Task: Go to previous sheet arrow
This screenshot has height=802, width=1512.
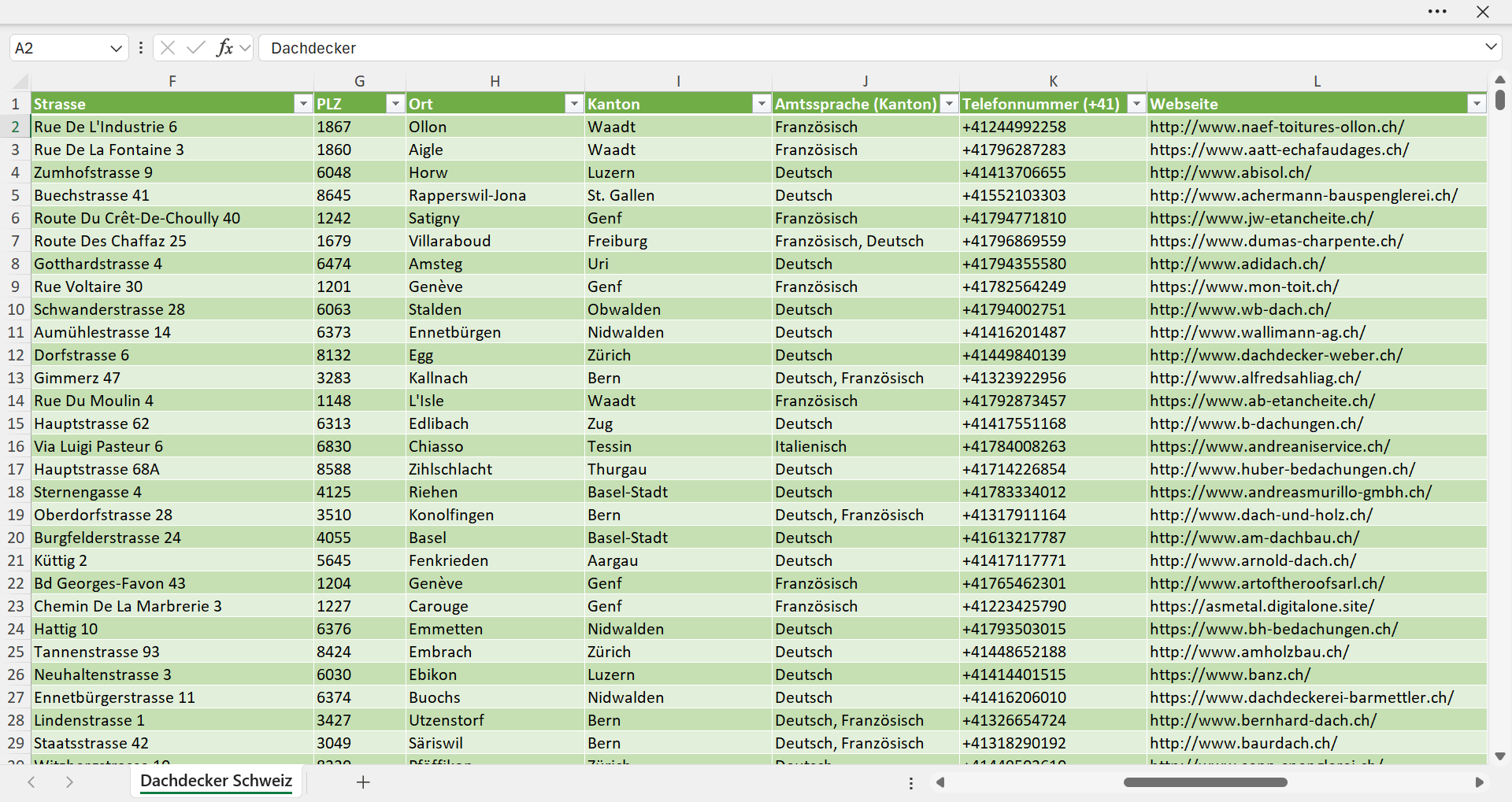Action: (x=31, y=782)
